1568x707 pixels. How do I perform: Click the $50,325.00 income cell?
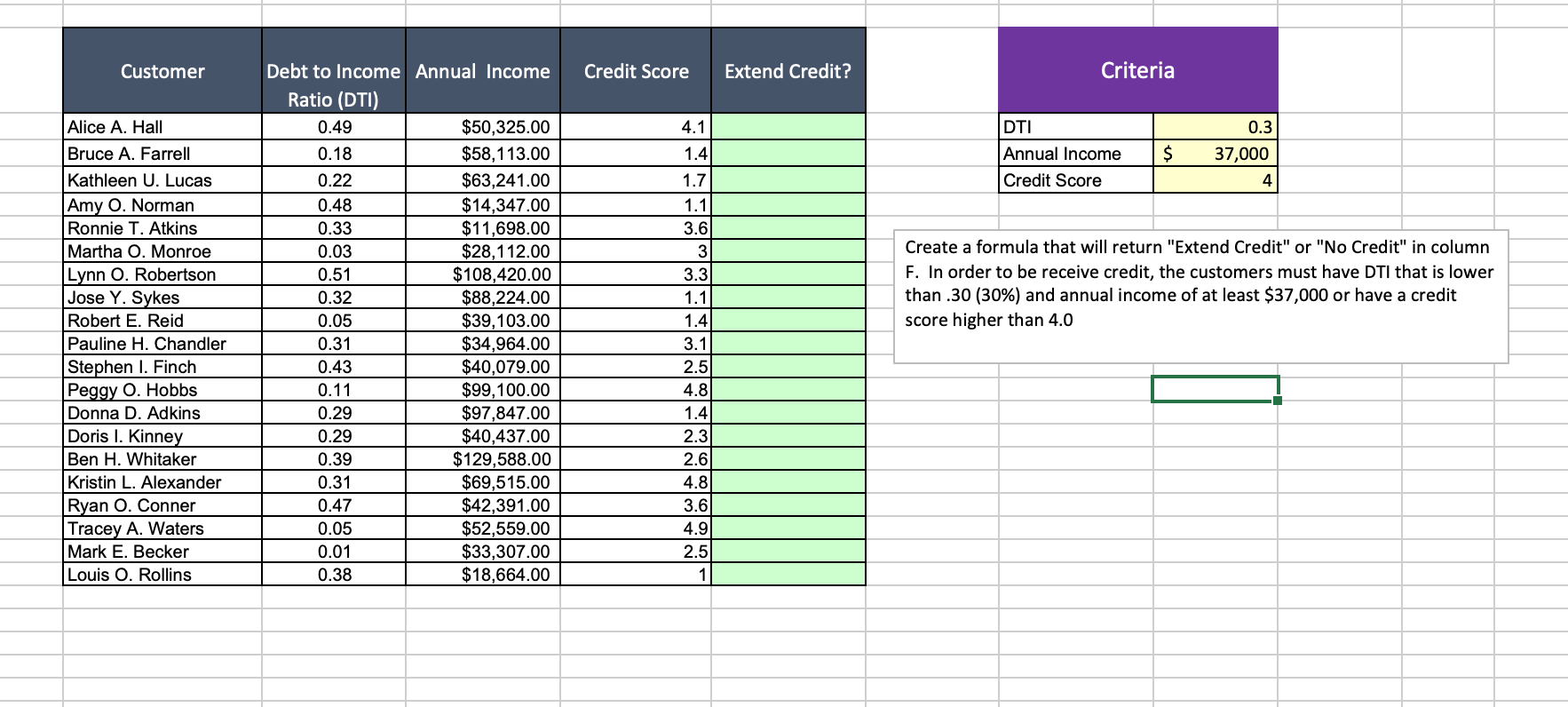click(483, 127)
